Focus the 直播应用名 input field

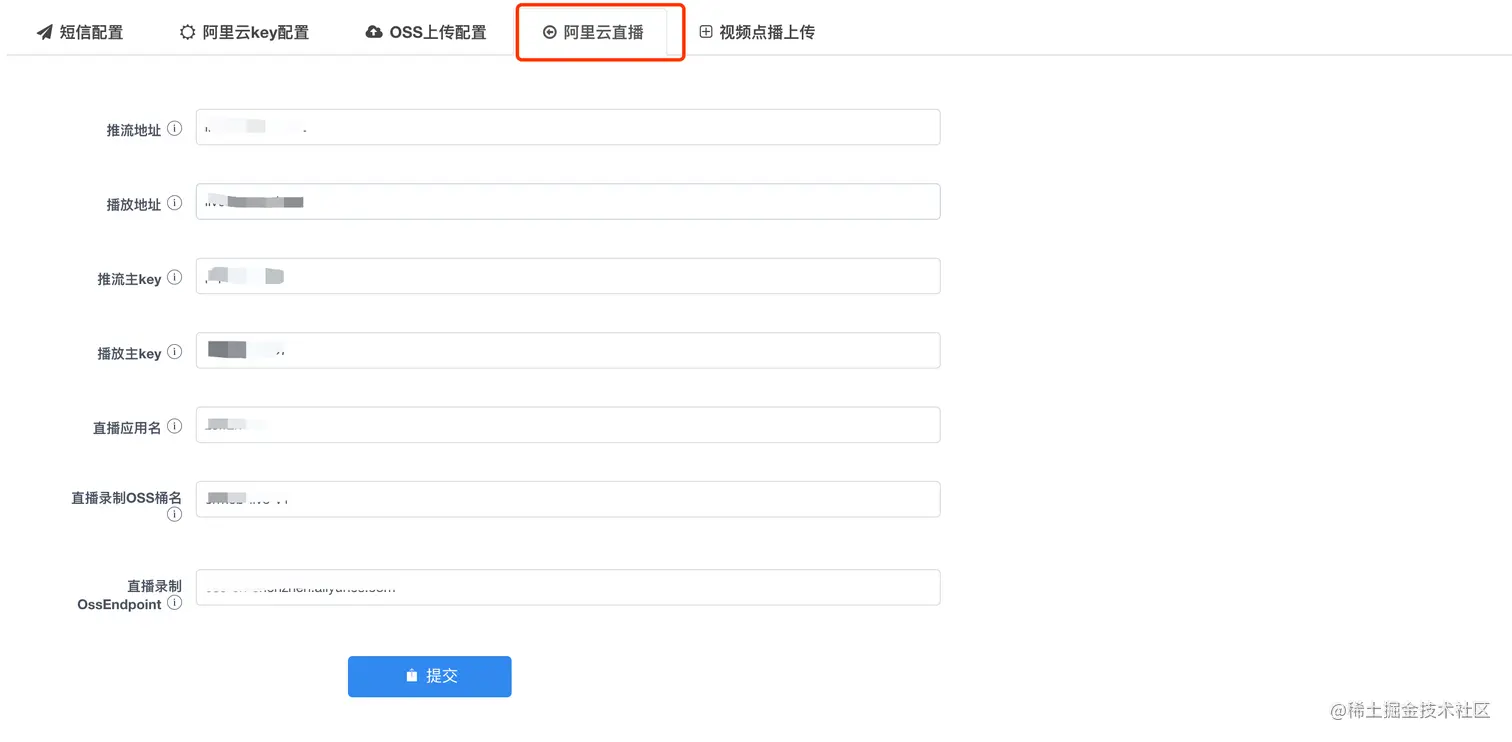coord(568,424)
